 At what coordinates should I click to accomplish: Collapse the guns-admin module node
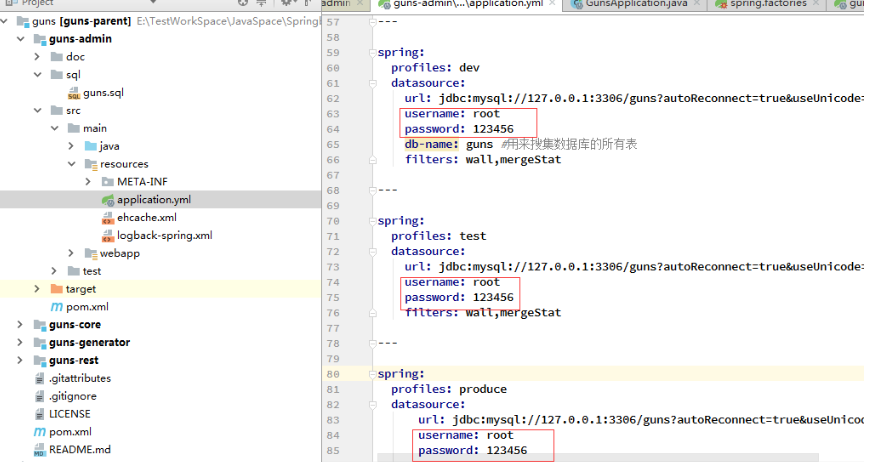click(21, 39)
